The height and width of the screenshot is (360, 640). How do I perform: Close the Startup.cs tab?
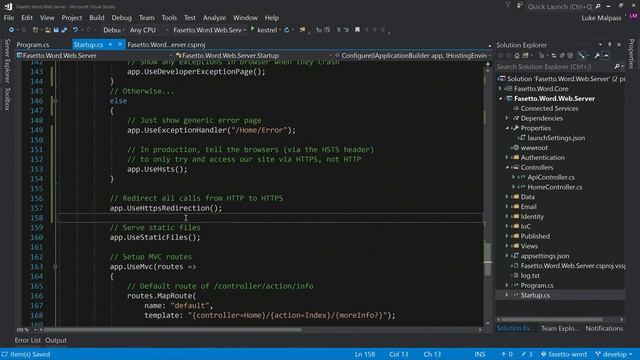click(x=120, y=44)
